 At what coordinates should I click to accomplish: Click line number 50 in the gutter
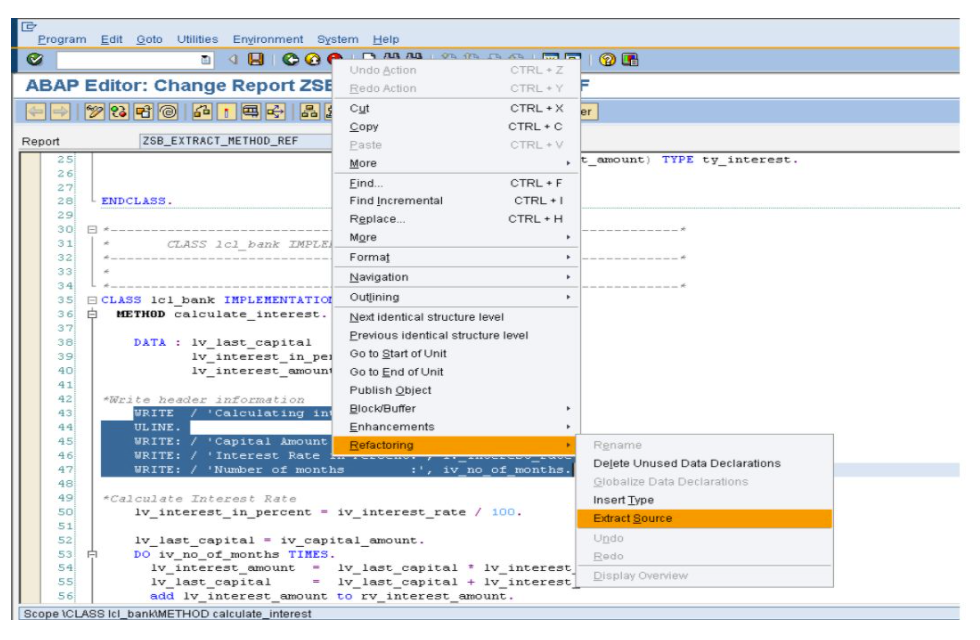tap(66, 512)
